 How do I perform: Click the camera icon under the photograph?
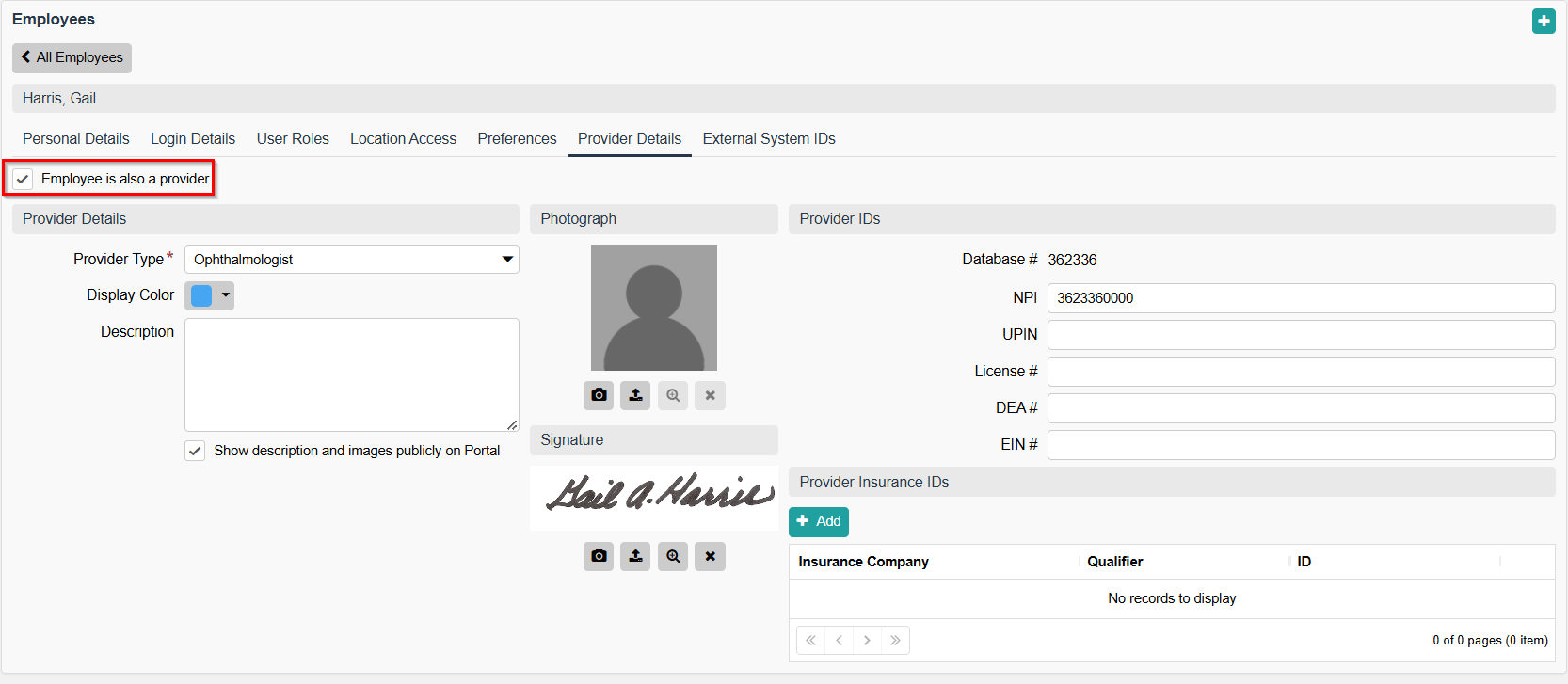coord(599,395)
